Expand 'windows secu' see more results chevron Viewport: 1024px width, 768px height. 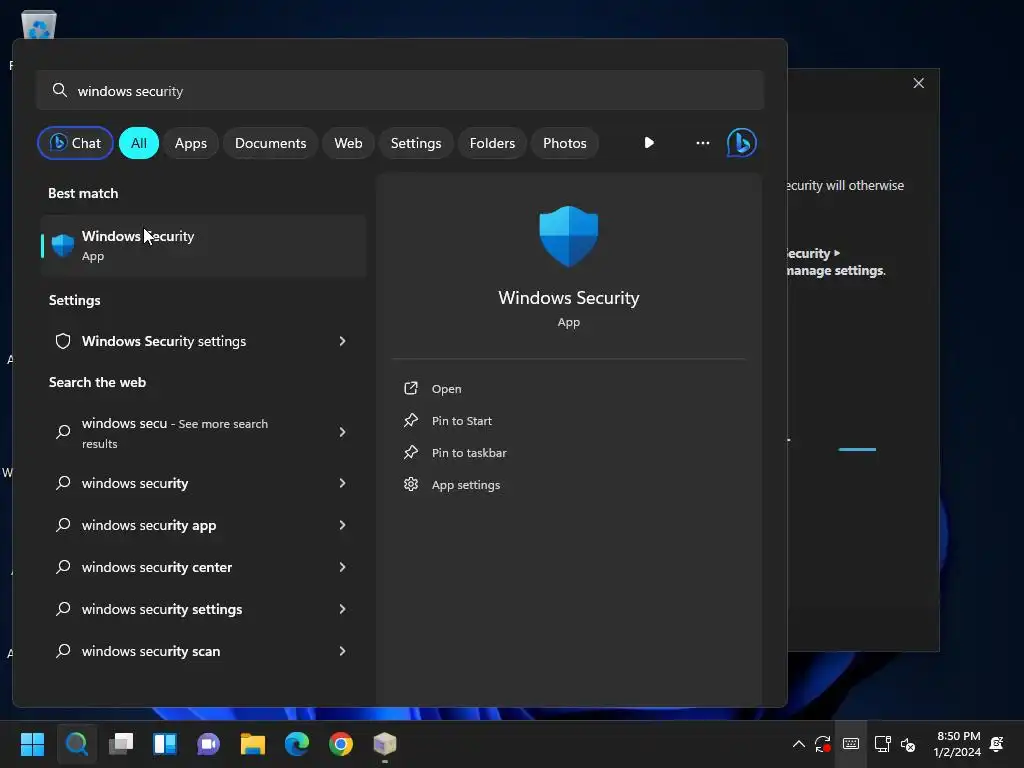(x=342, y=432)
